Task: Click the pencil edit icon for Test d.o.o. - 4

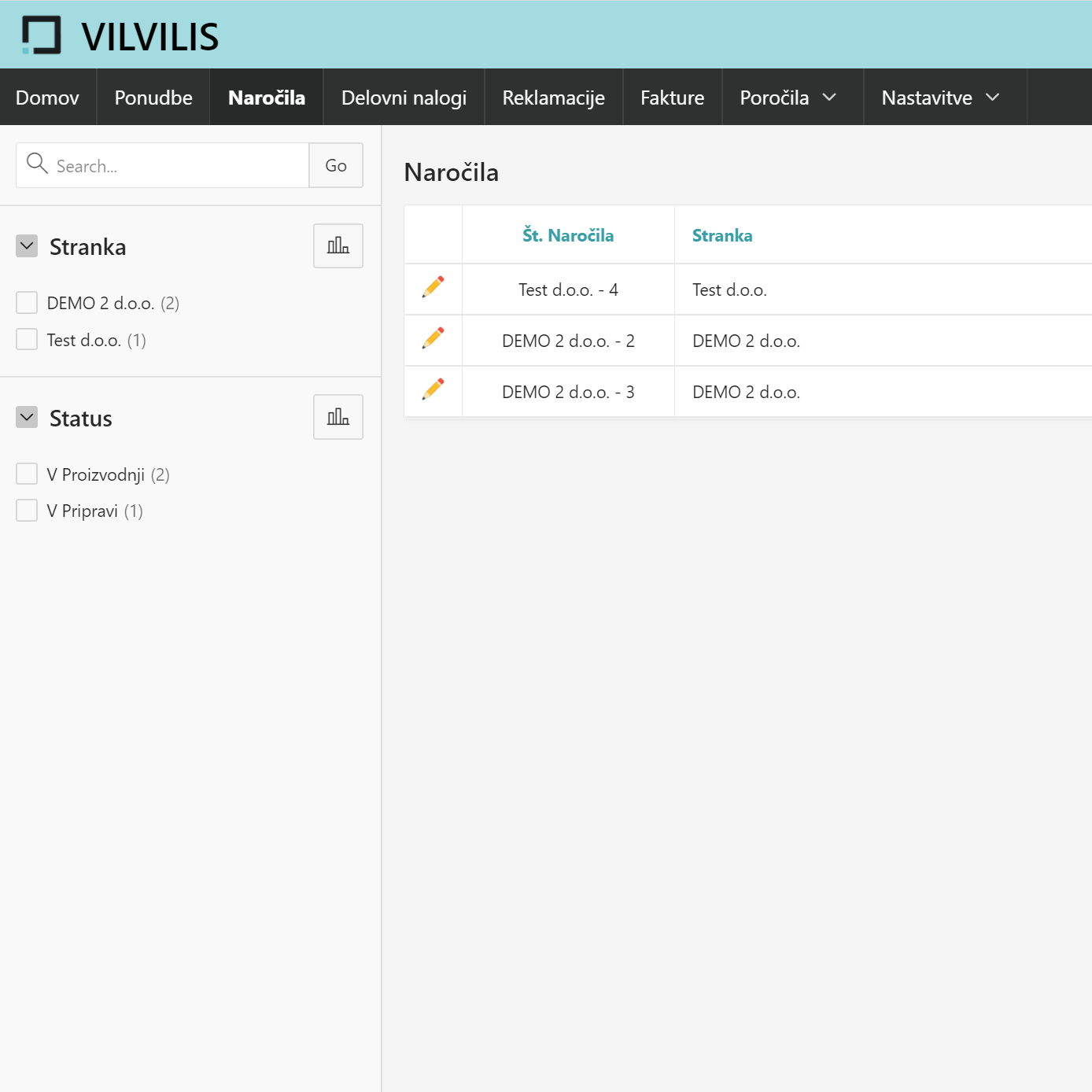Action: point(433,288)
